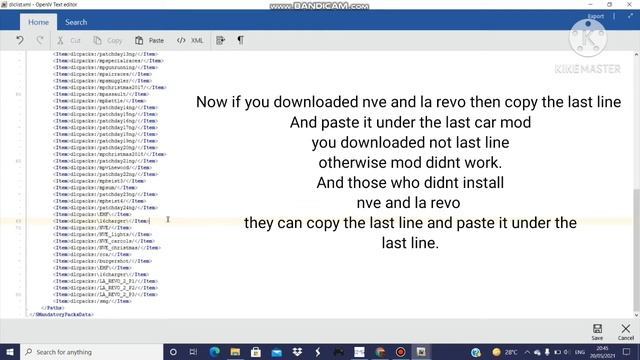Image resolution: width=640 pixels, height=360 pixels.
Task: Open the clock and date flyout
Action: [602, 352]
